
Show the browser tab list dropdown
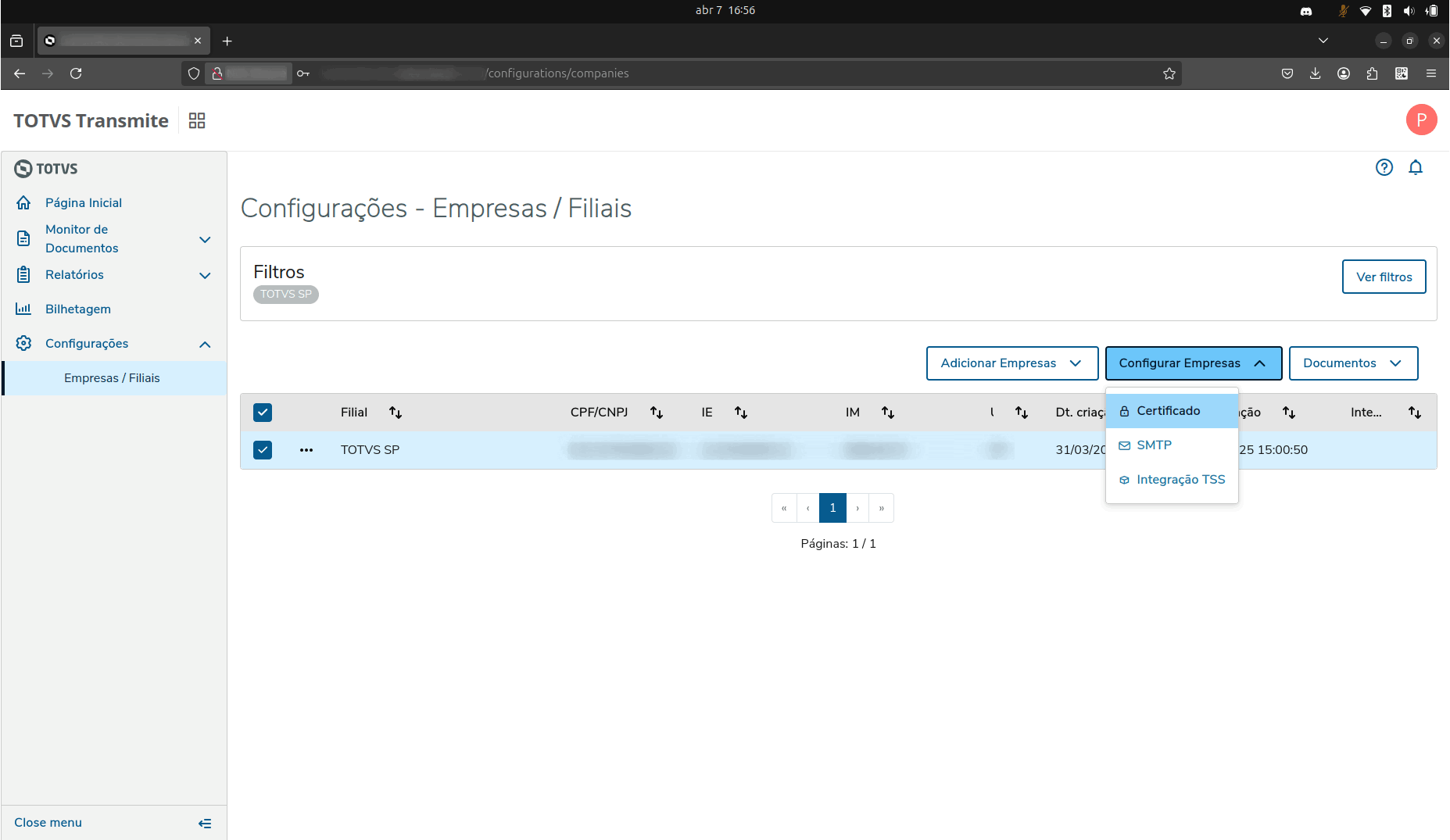point(1323,41)
